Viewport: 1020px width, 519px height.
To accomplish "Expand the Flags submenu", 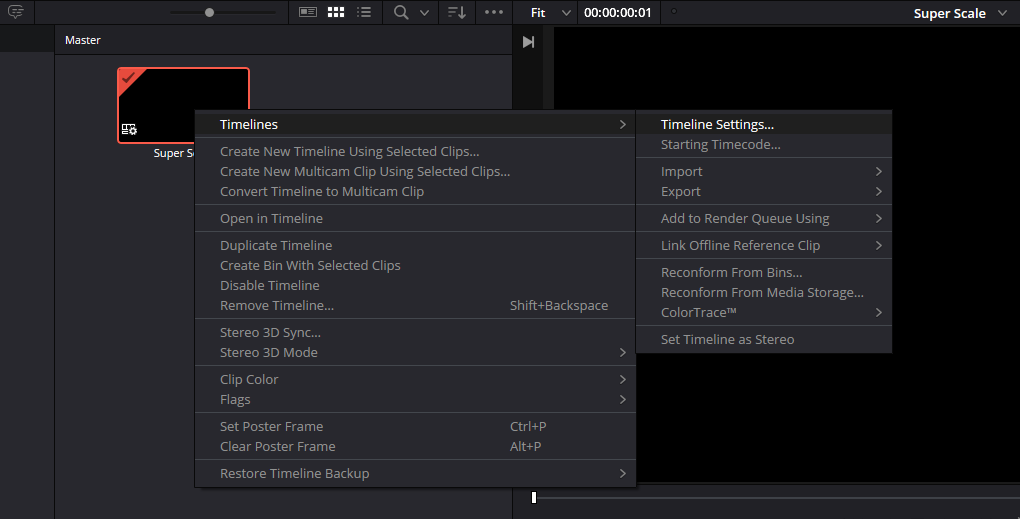I will (415, 399).
